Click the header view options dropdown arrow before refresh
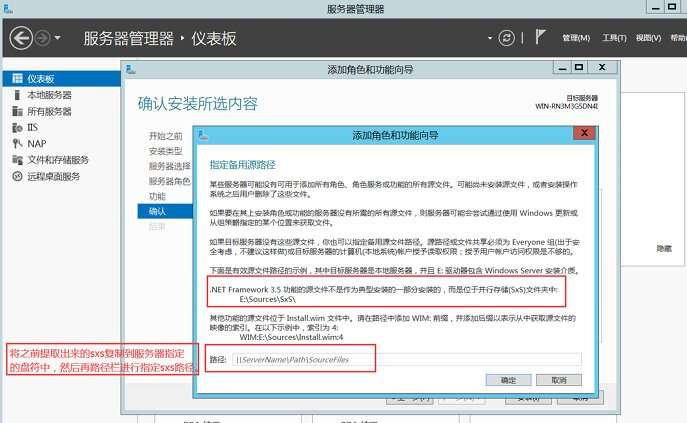Screen dimensions: 687x423 [x=490, y=38]
